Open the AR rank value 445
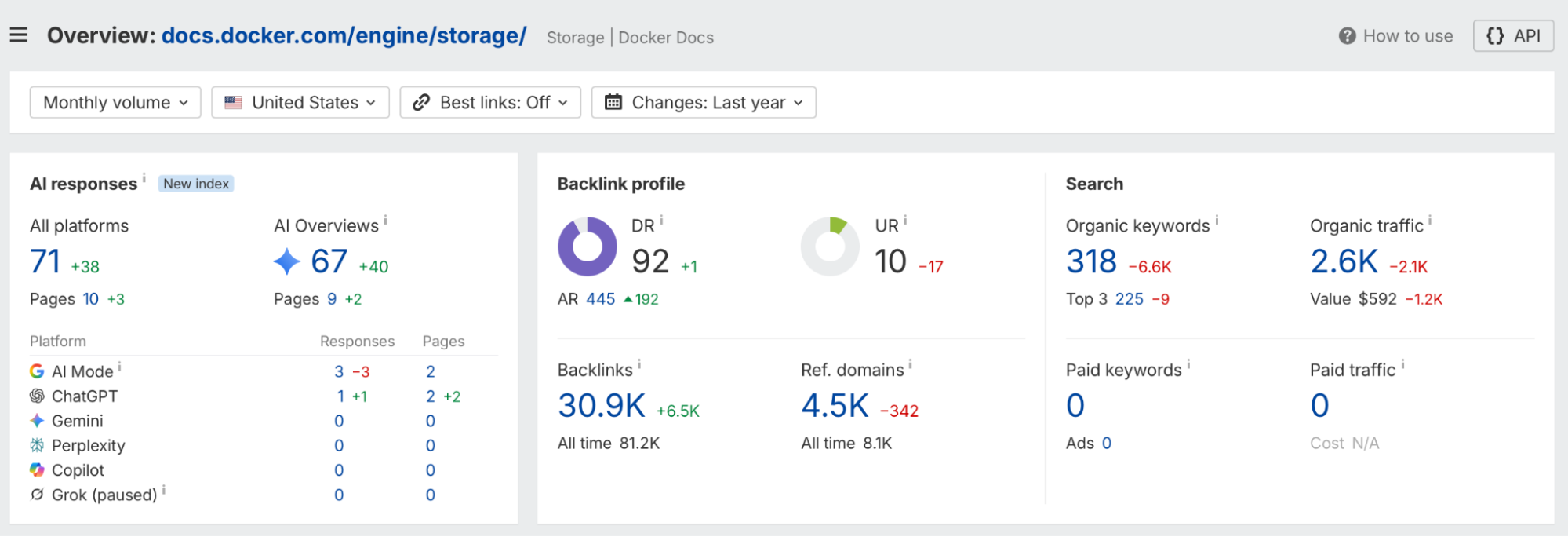1568x537 pixels. coord(601,299)
